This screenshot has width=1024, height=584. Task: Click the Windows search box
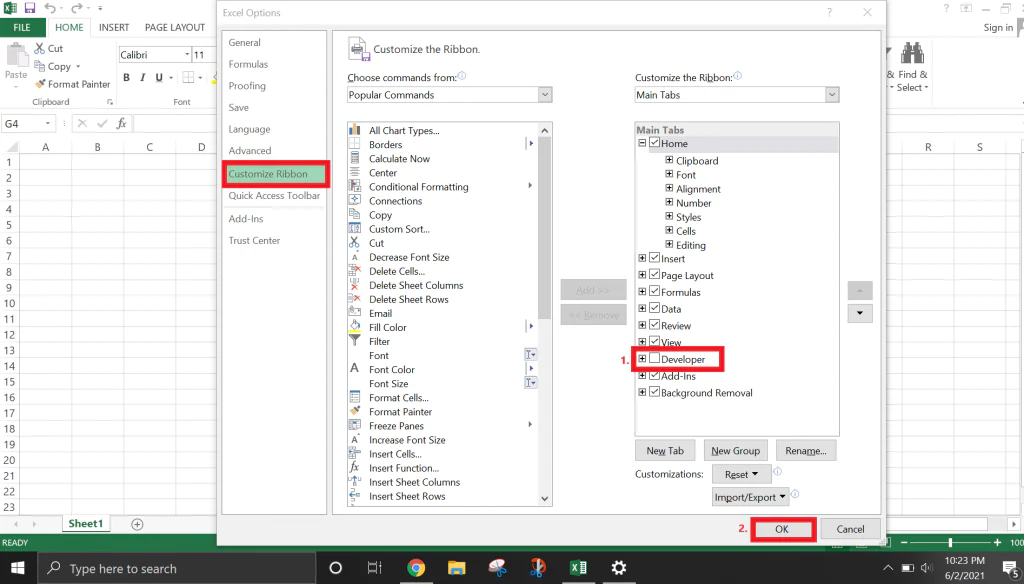point(176,568)
